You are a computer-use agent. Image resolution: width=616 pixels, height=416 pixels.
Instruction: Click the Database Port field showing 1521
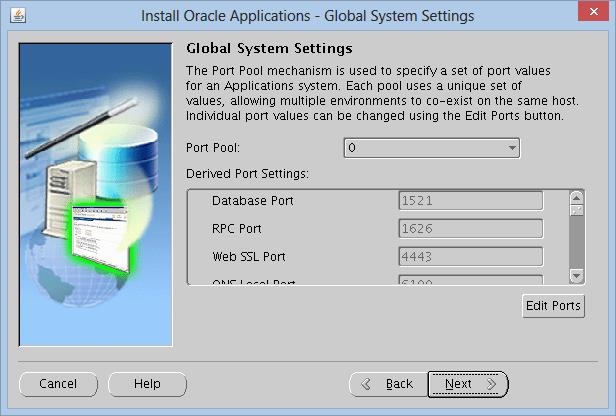pos(471,201)
